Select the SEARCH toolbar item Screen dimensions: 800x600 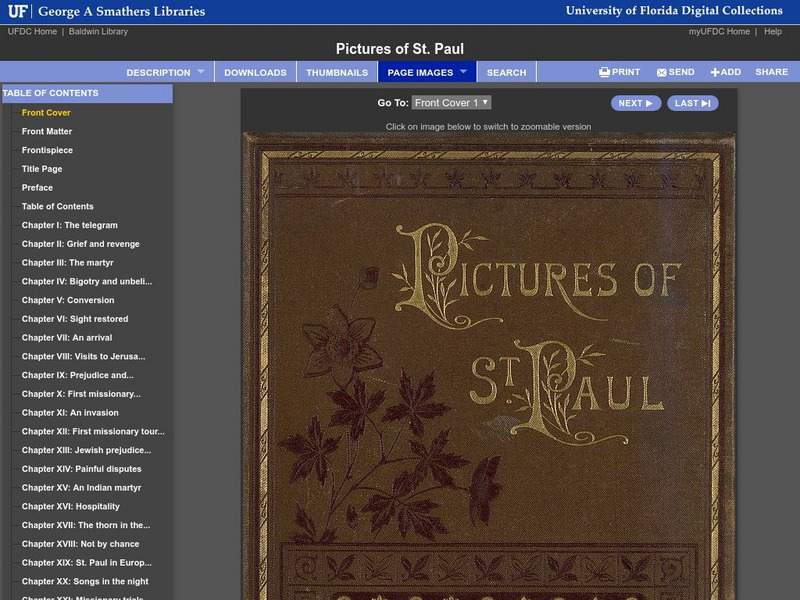[506, 71]
